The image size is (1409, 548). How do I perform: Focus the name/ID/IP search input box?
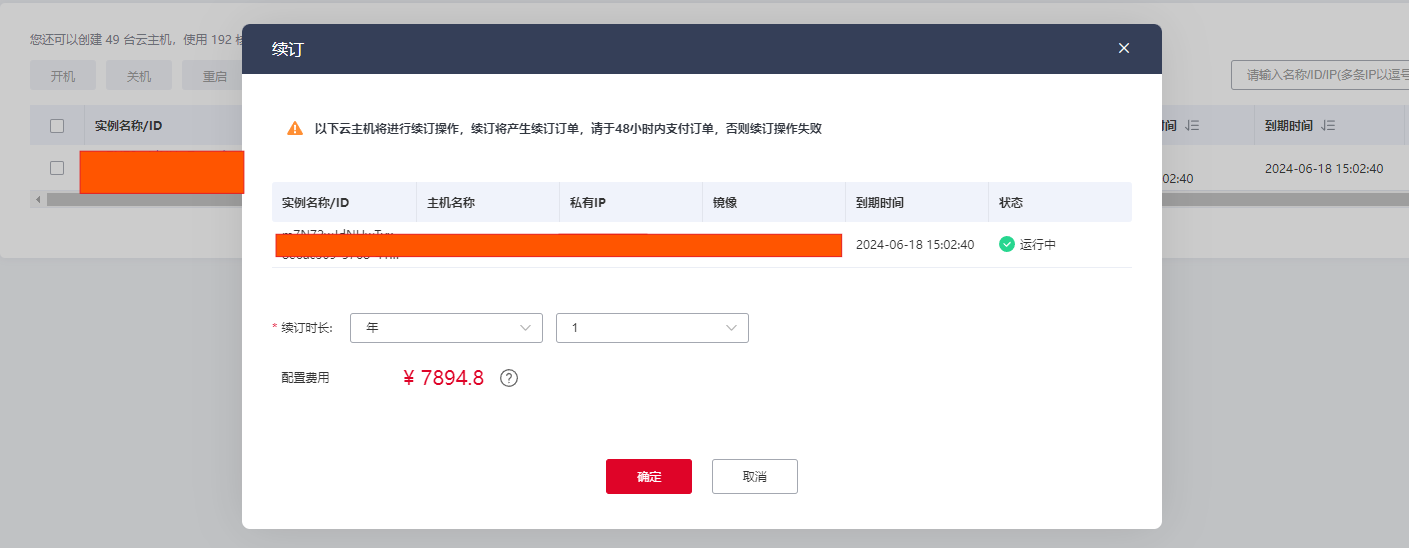[1319, 75]
